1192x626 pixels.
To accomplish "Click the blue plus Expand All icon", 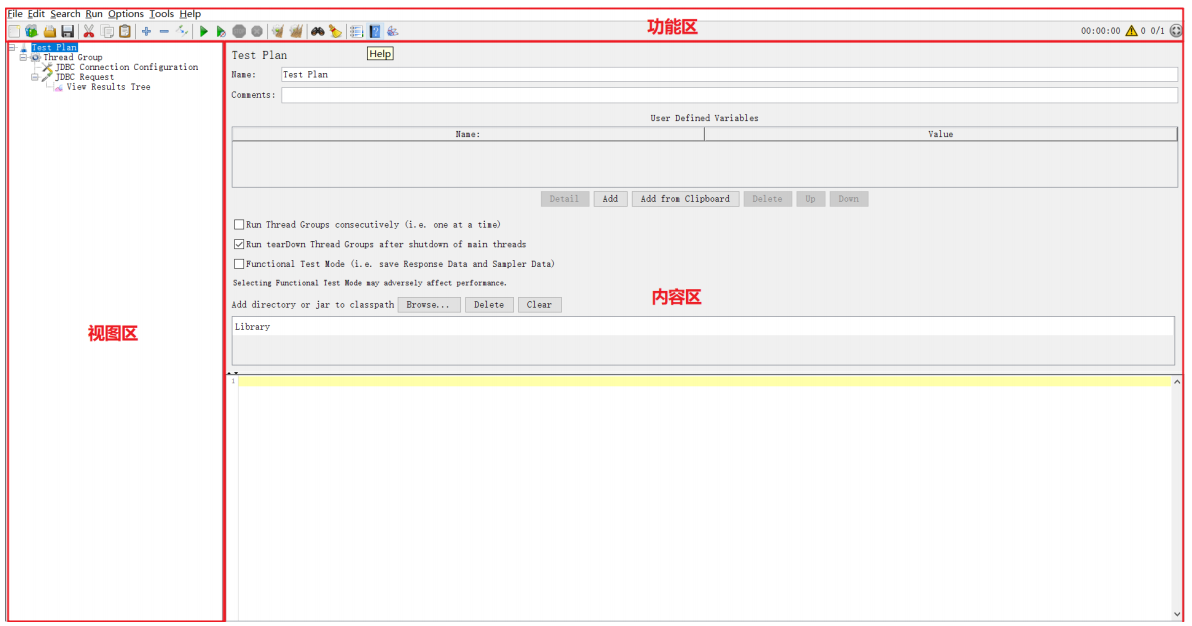I will (146, 31).
